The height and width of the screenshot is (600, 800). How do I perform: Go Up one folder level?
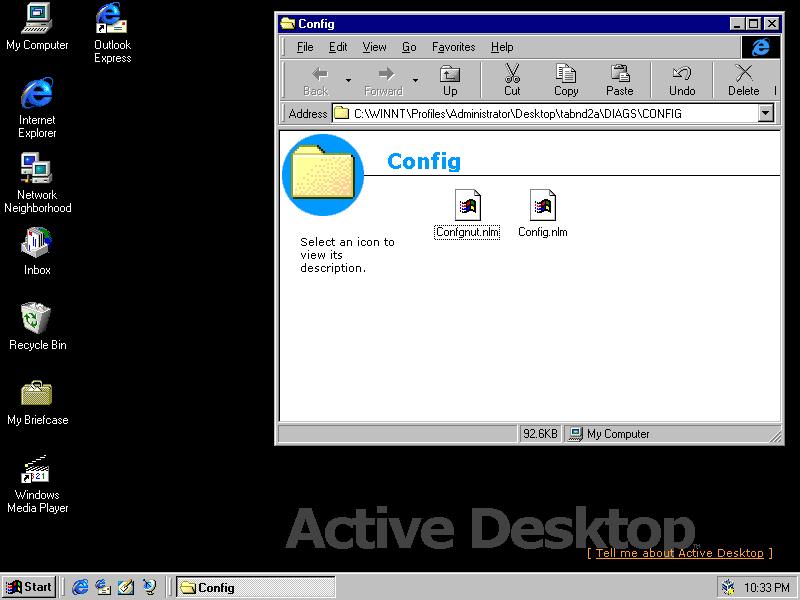450,81
